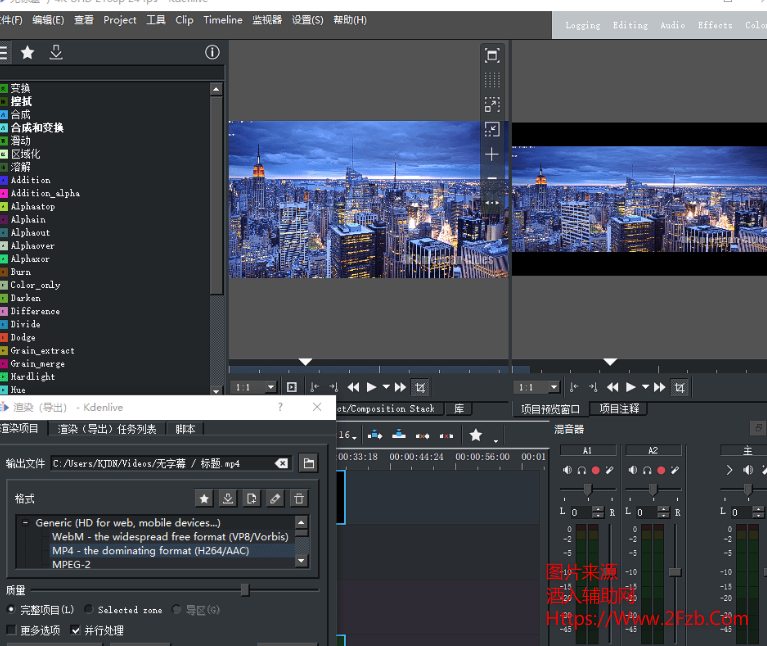The image size is (767, 646).
Task: Mute audio track A1 in mixer
Action: click(567, 470)
